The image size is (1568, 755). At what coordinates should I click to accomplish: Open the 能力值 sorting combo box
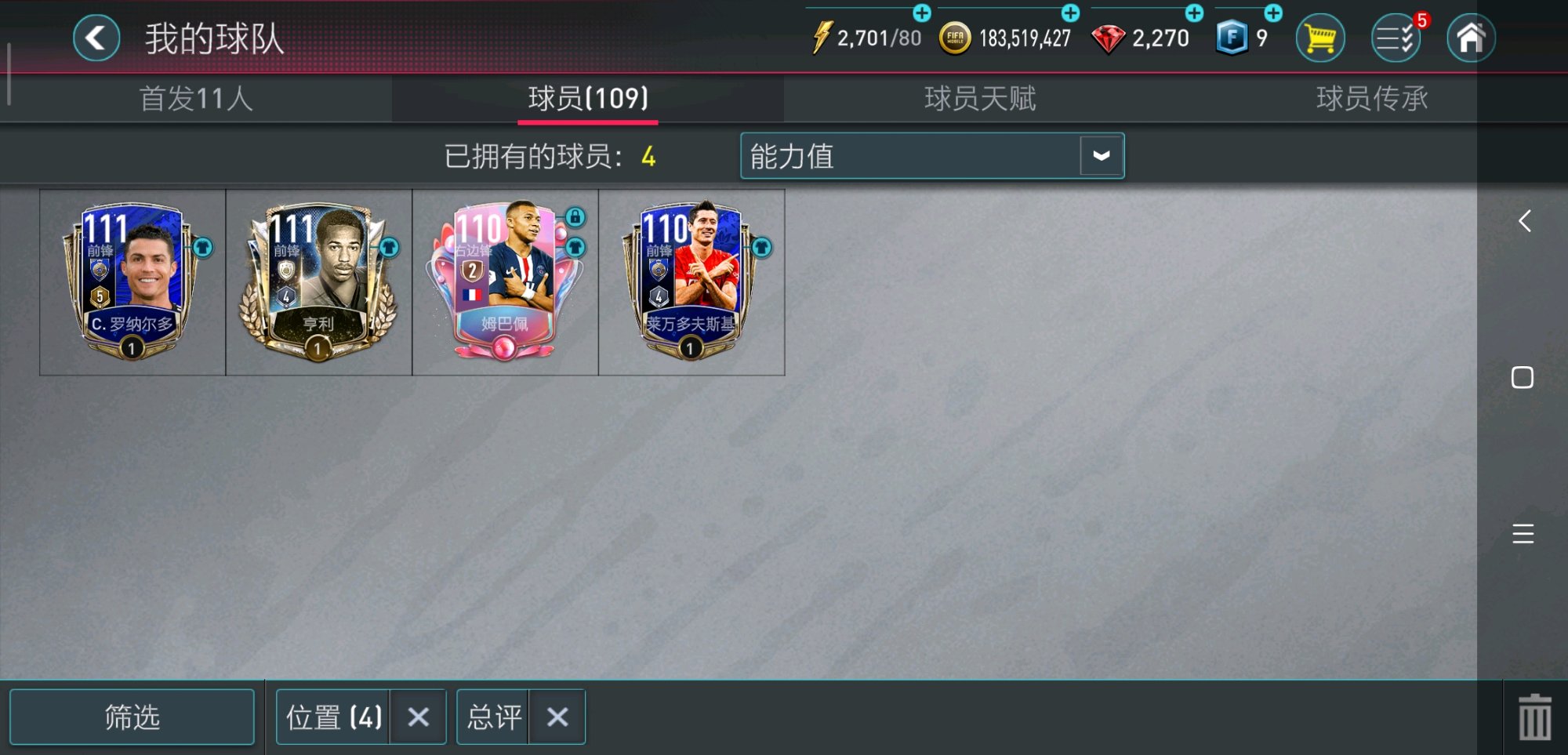(x=932, y=155)
